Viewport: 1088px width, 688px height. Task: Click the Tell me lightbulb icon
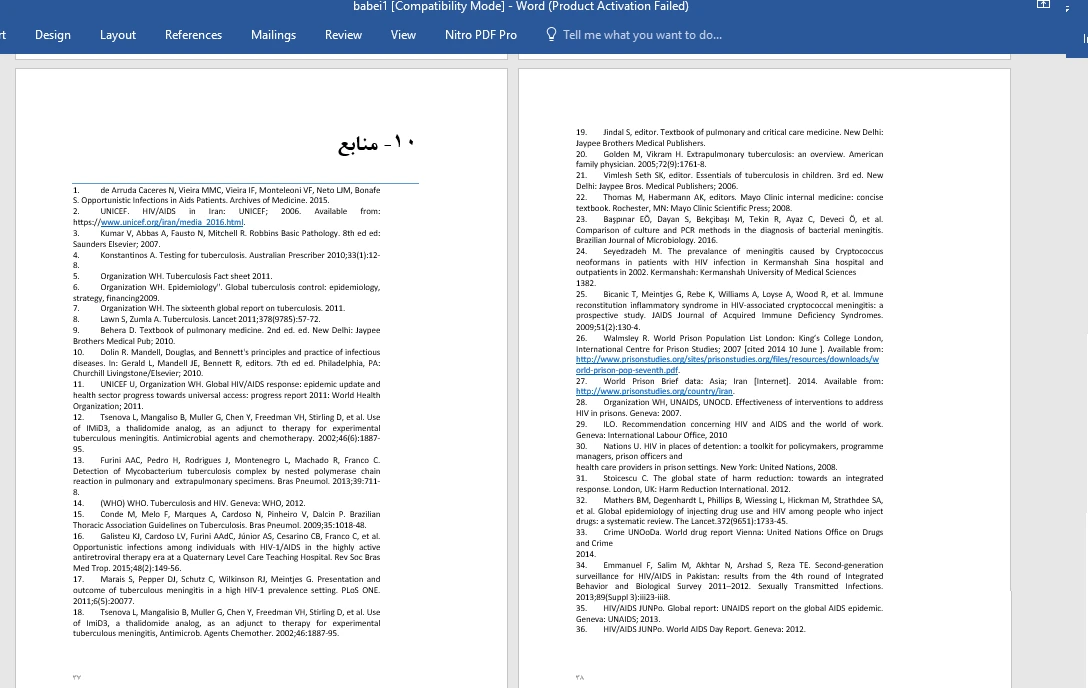[x=551, y=34]
